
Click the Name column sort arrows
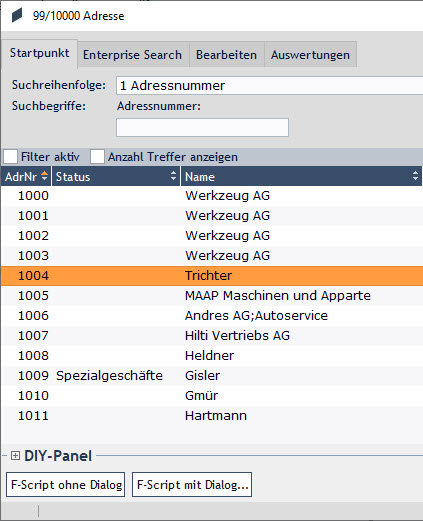click(x=415, y=176)
